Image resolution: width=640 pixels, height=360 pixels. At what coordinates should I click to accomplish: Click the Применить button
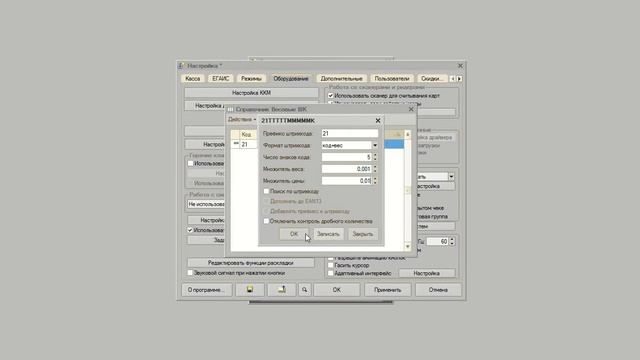coord(387,290)
